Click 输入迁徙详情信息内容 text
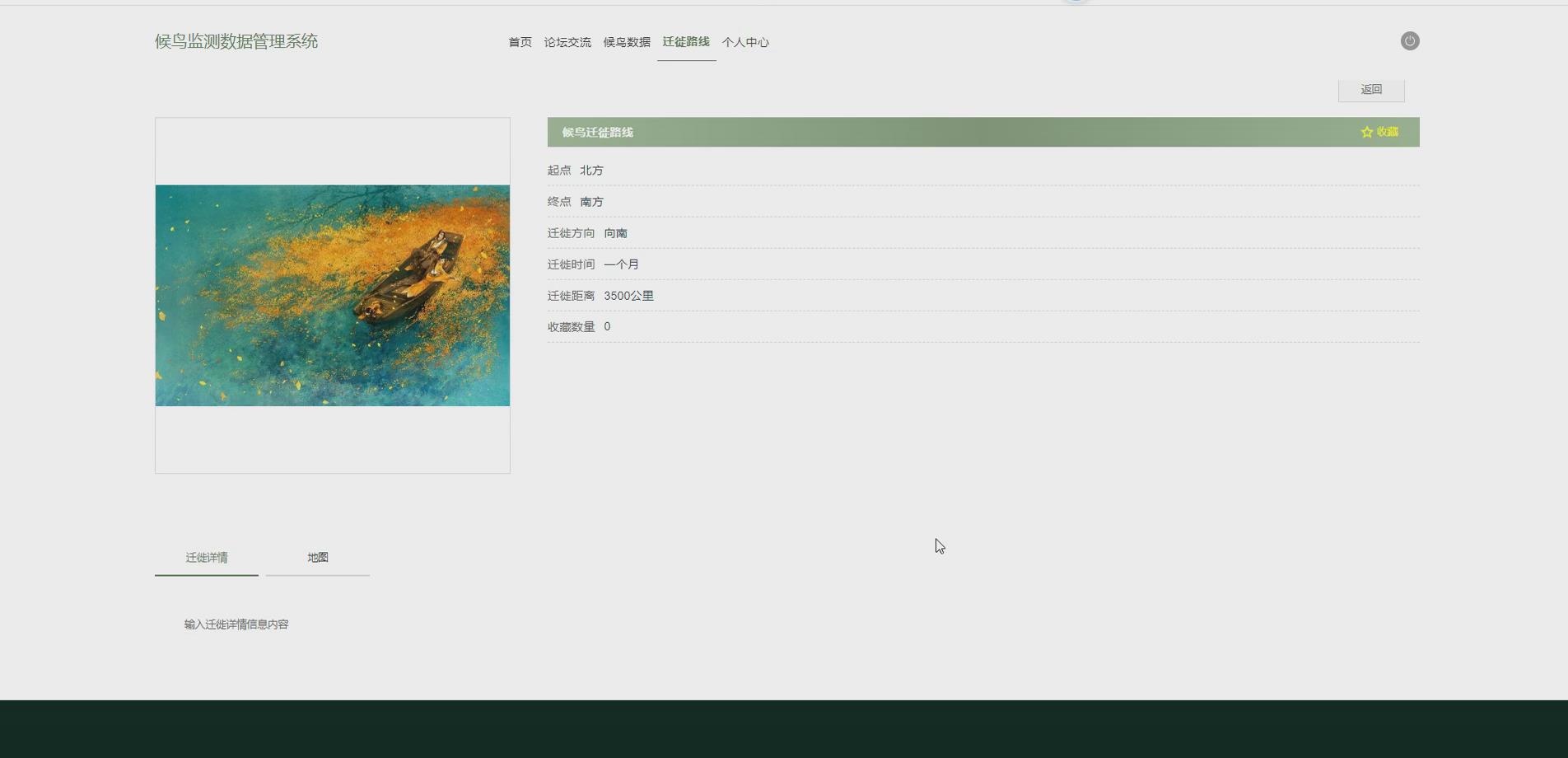The height and width of the screenshot is (758, 1568). coord(236,625)
